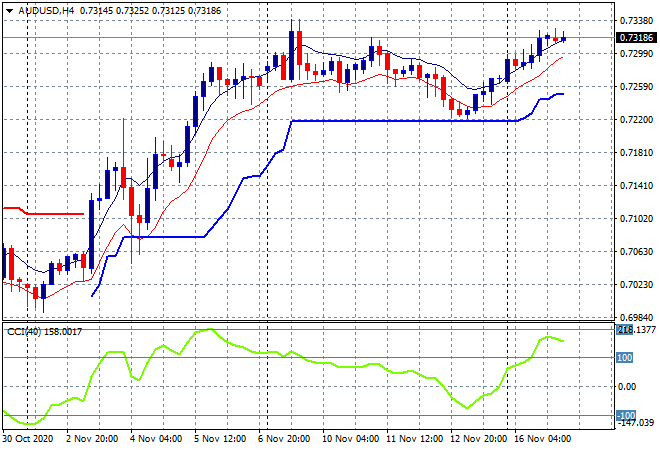Screen dimensions: 660x450
Task: Click the -147.039 CCI scale label
Action: tap(636, 423)
